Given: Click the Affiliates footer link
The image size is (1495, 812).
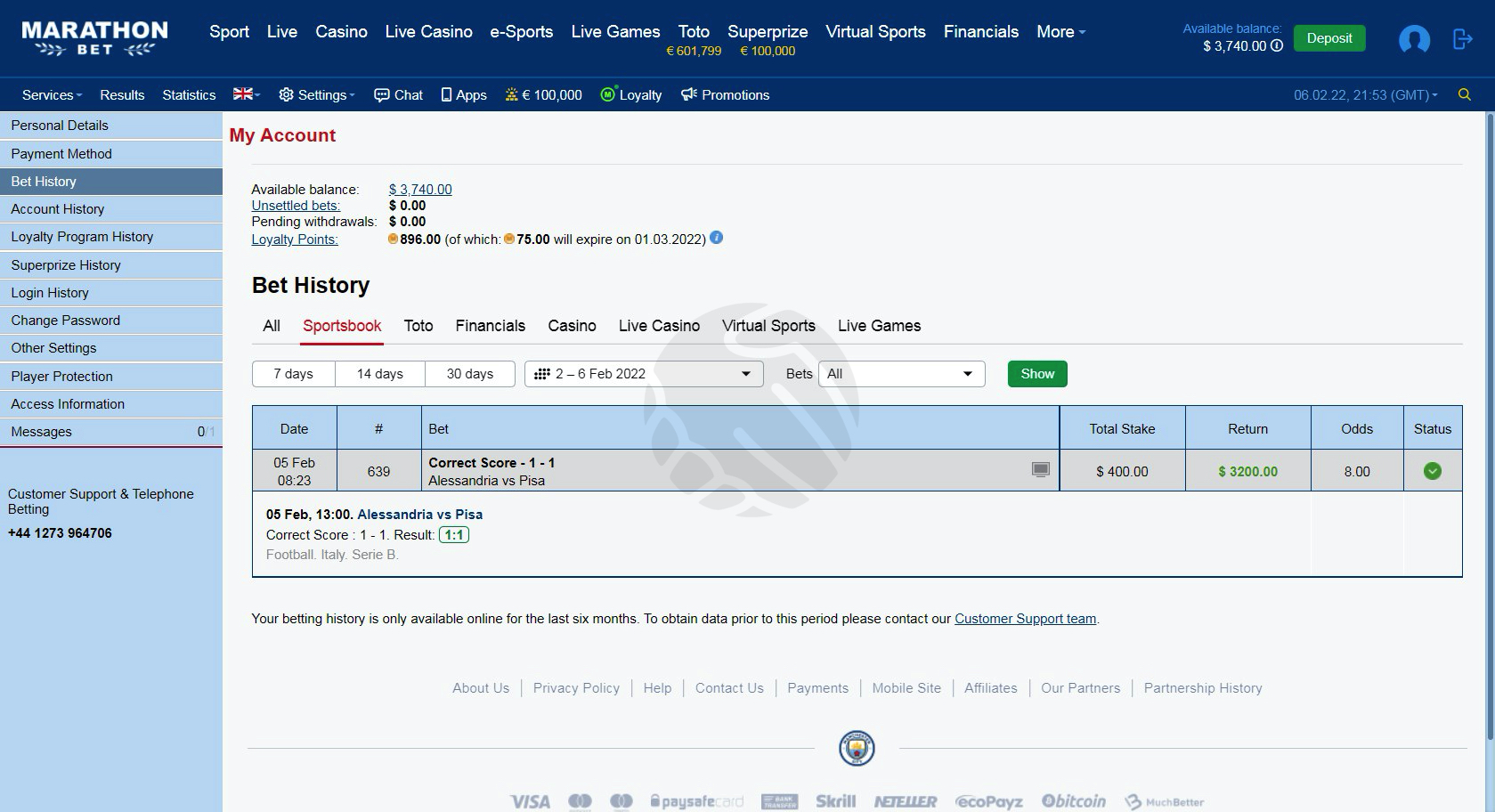Looking at the screenshot, I should pyautogui.click(x=990, y=688).
